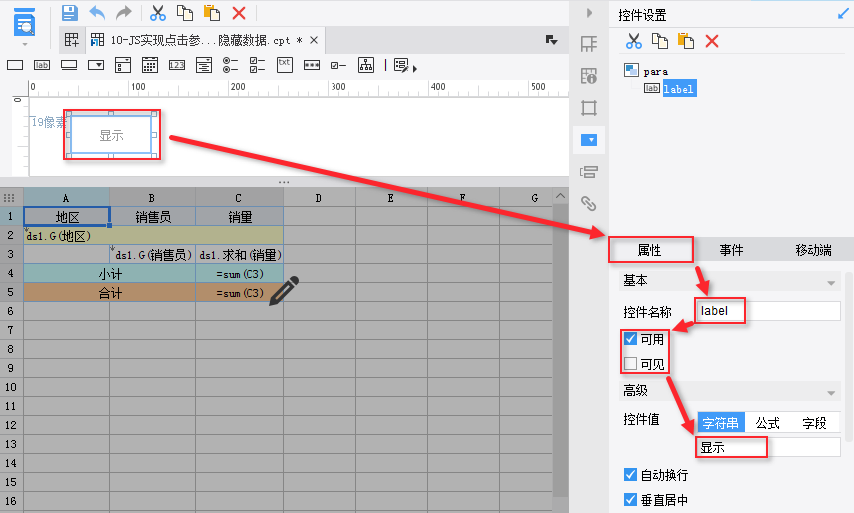
Task: Paste using the top toolbar clipboard icon
Action: pos(211,13)
